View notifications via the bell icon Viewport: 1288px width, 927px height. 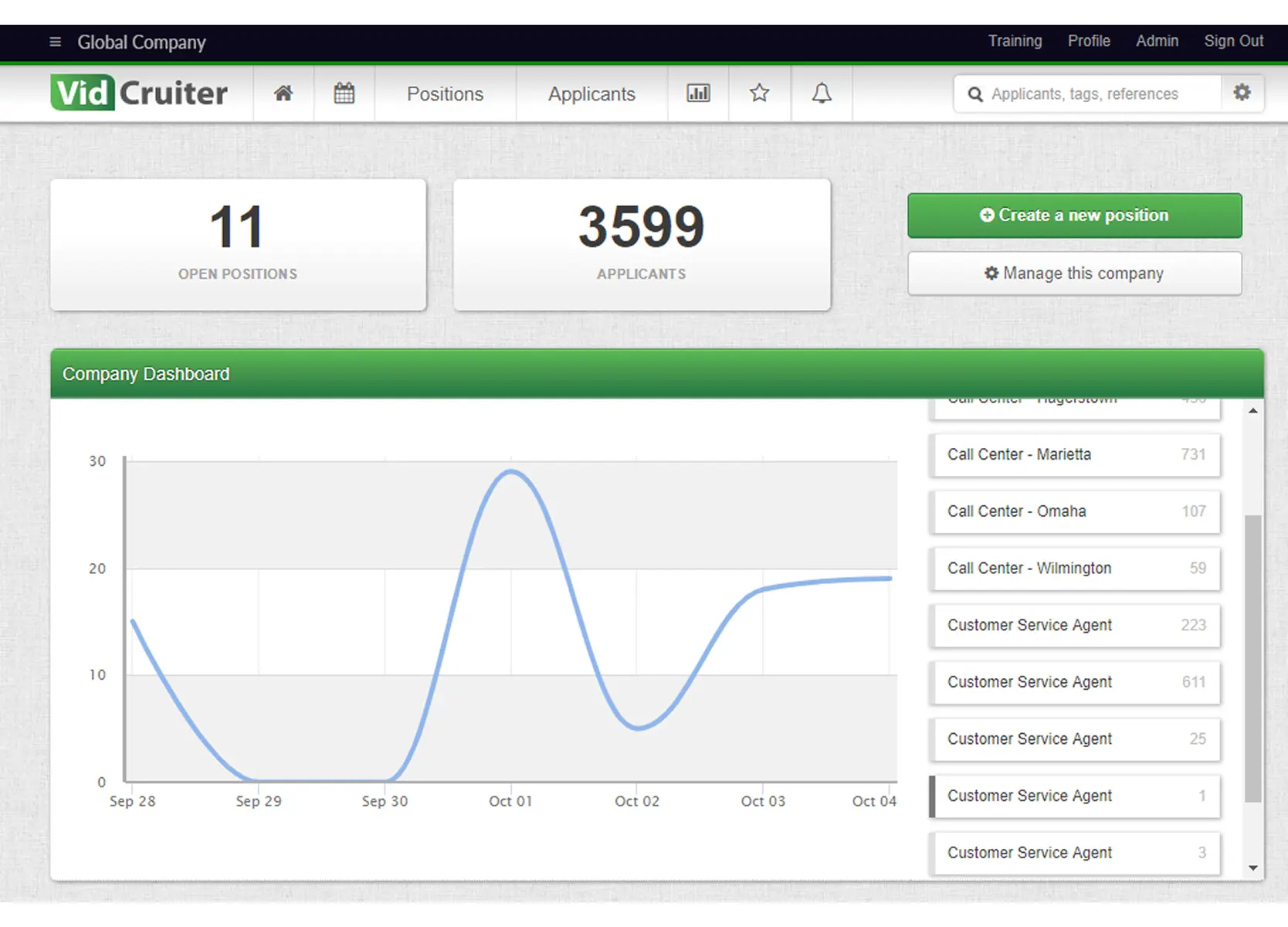(821, 93)
